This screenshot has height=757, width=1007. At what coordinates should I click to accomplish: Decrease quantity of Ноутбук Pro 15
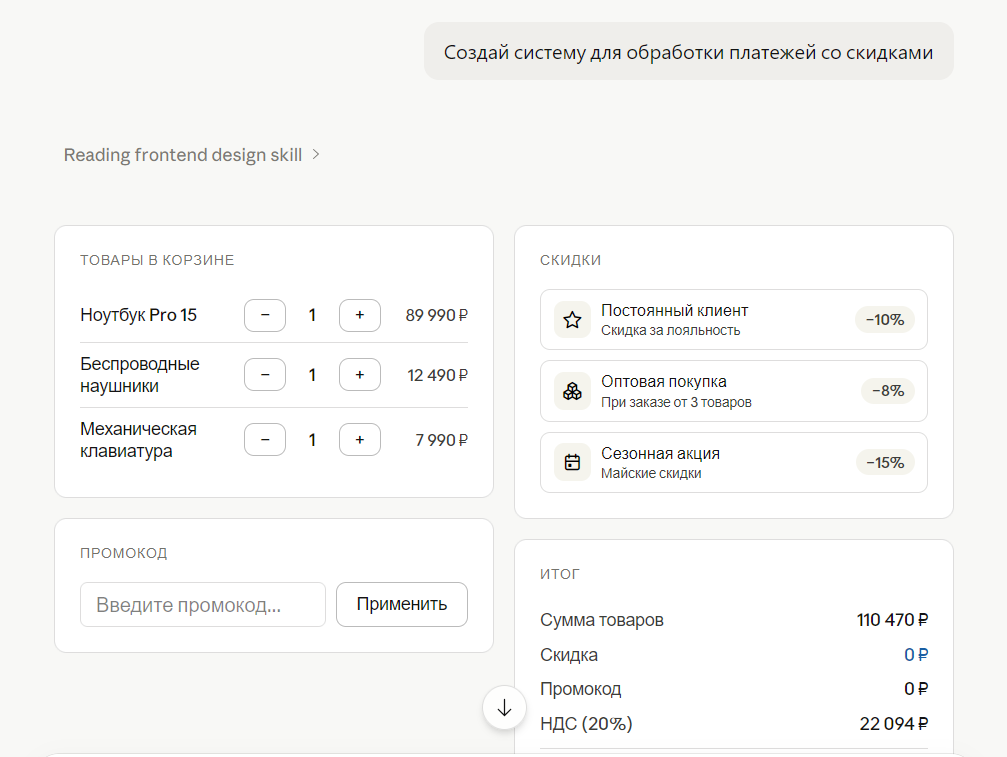click(265, 315)
